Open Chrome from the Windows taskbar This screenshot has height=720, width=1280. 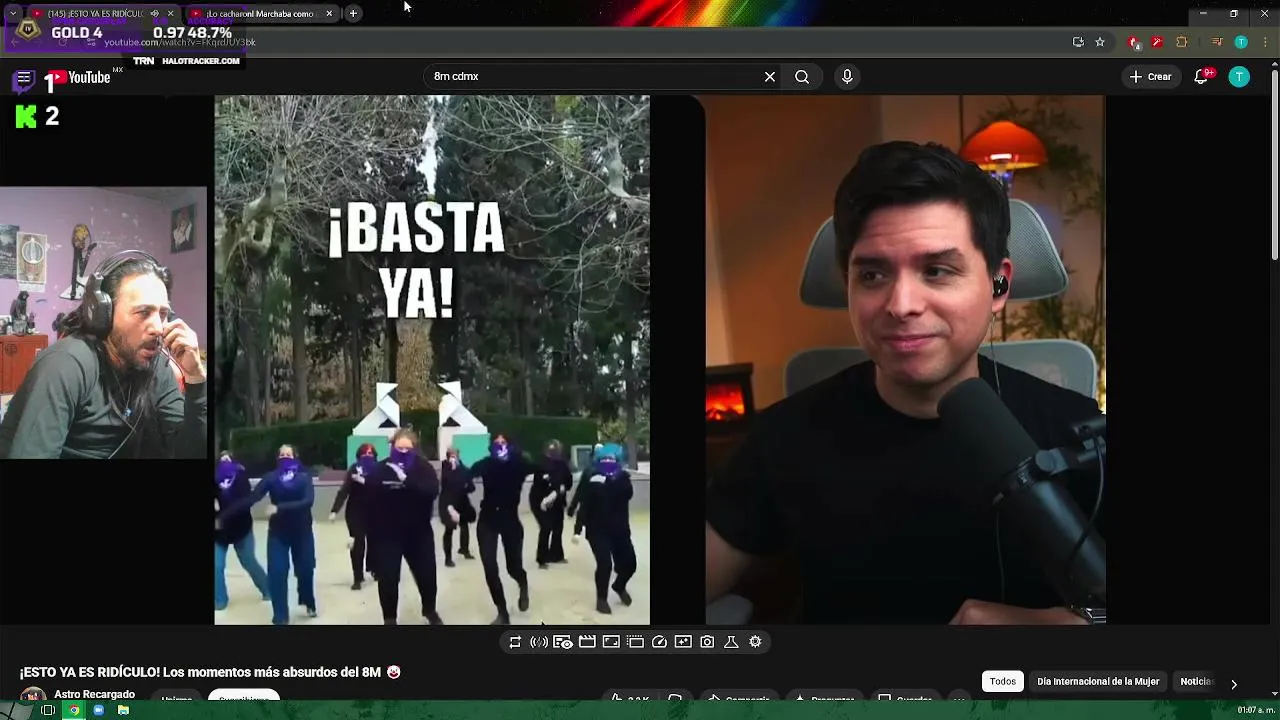(x=73, y=710)
